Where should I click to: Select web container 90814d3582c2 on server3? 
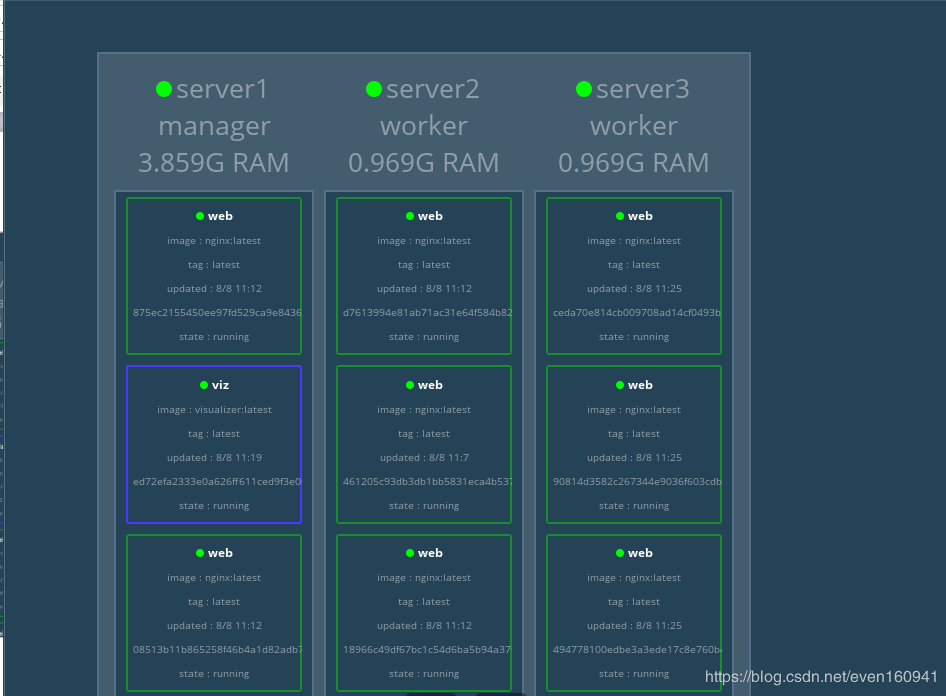click(633, 444)
